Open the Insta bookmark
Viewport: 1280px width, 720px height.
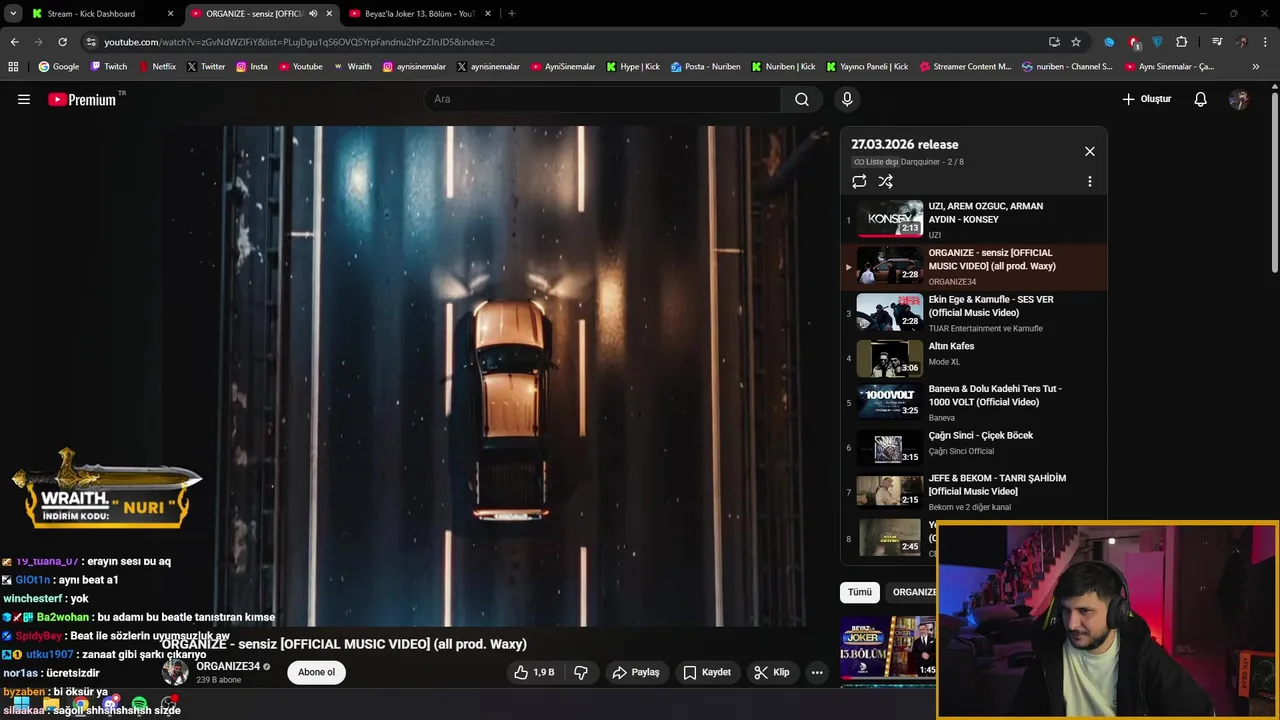pos(252,67)
